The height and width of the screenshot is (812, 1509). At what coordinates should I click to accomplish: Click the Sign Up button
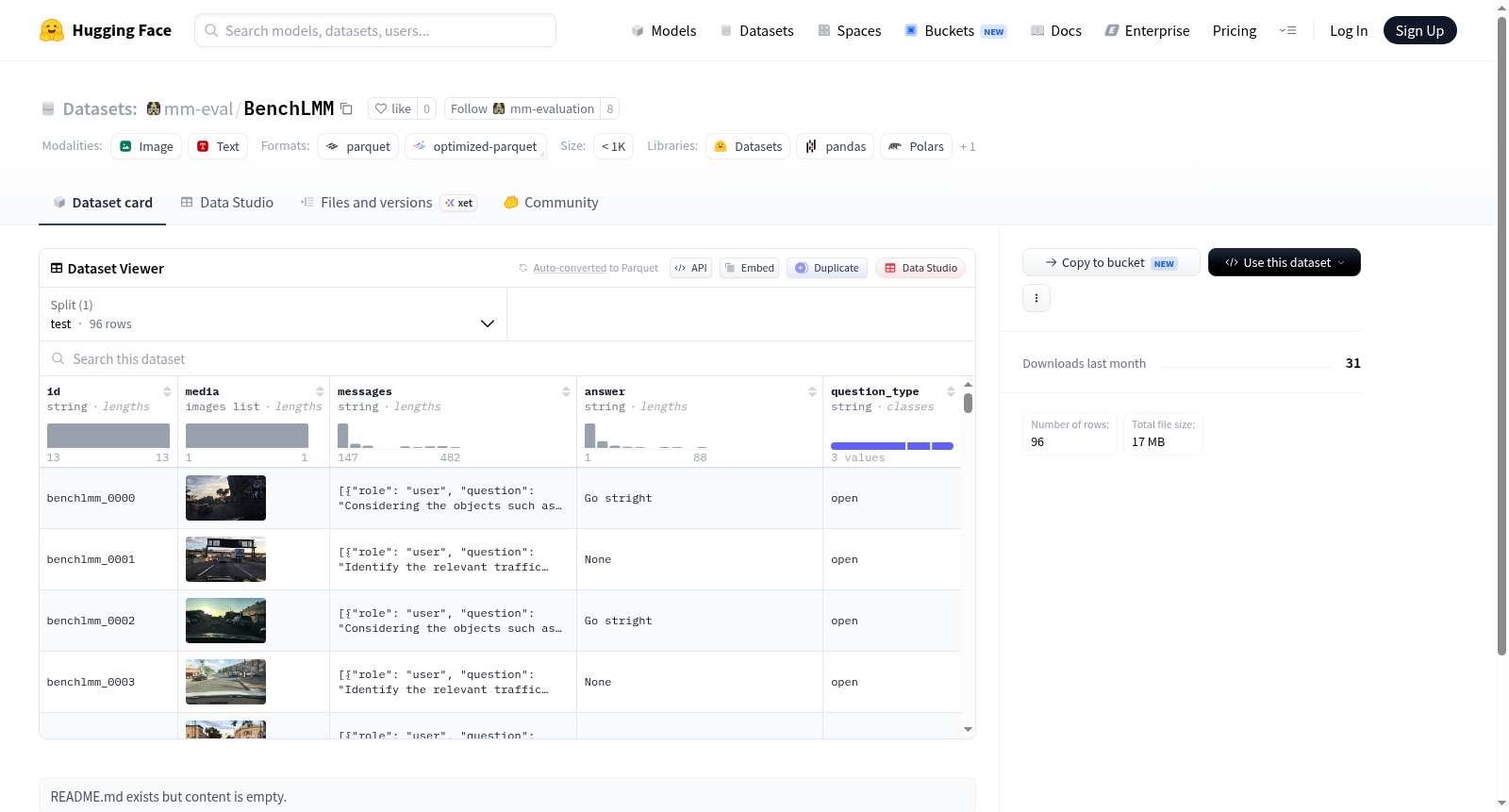[1419, 30]
